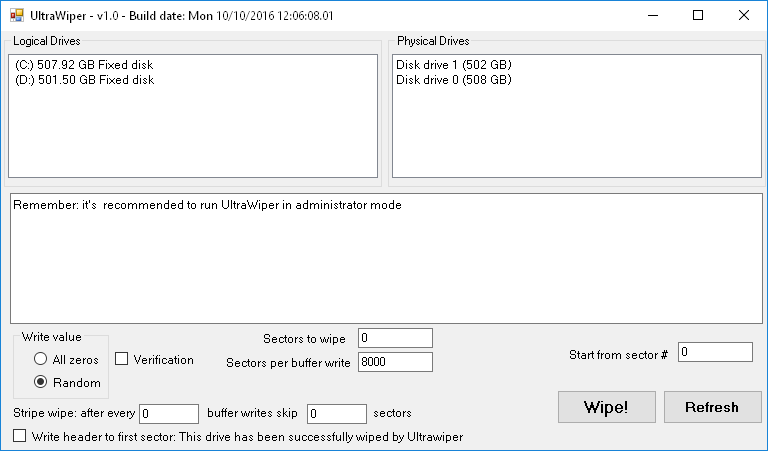
Task: Click the Refresh button
Action: coord(712,407)
